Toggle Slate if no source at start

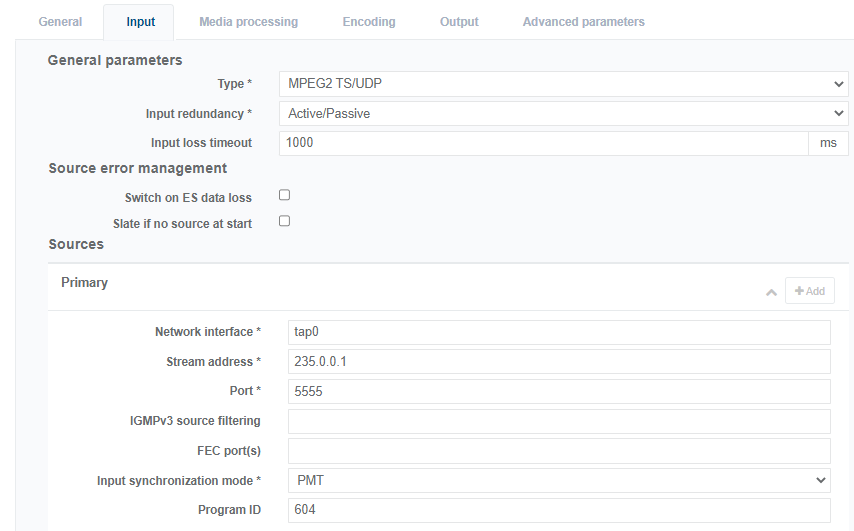(x=284, y=221)
